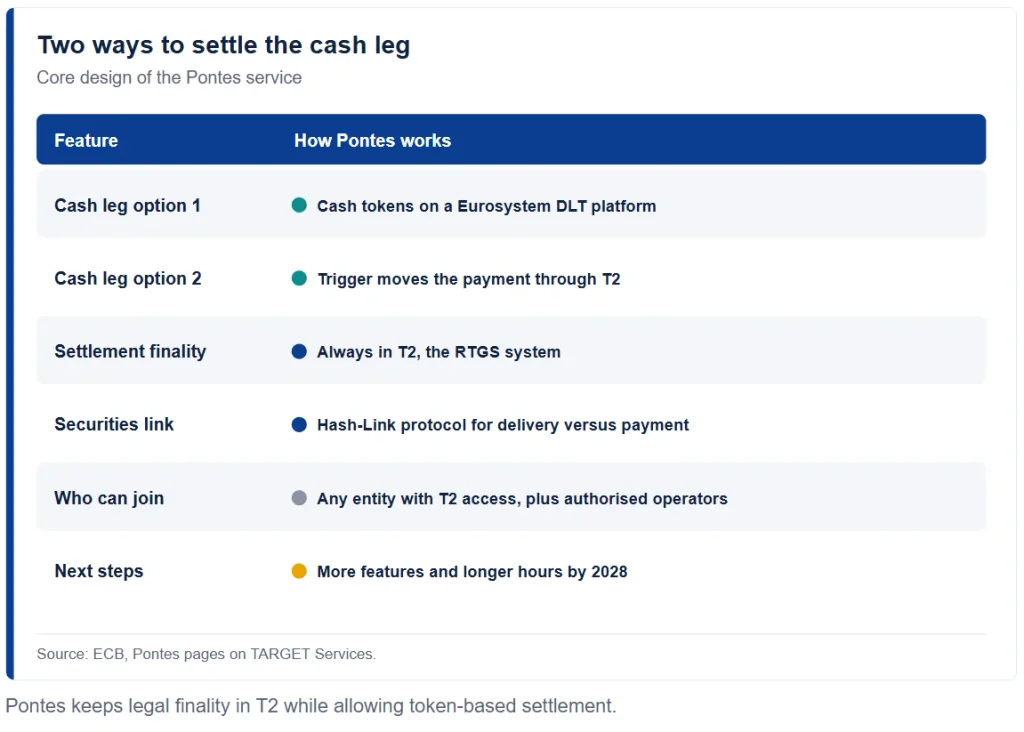Click the title Two ways to settle
This screenshot has width=1024, height=732.
pyautogui.click(x=223, y=46)
